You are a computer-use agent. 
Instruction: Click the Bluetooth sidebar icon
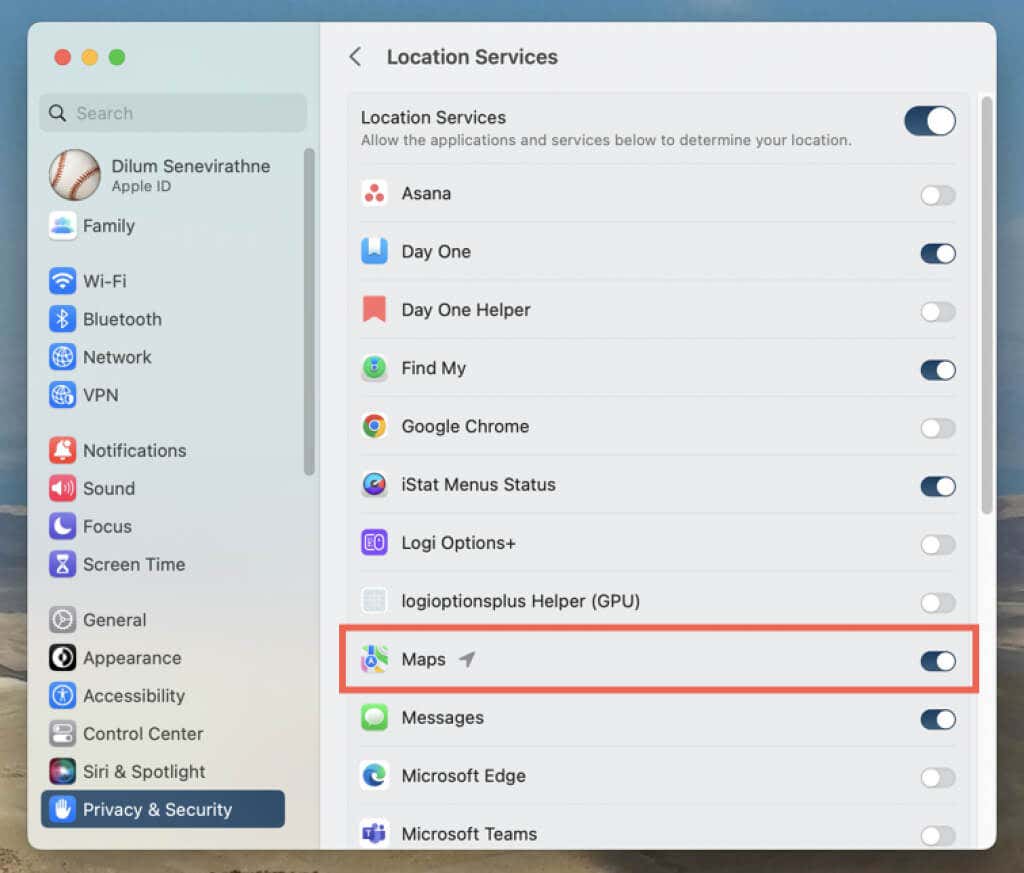tap(62, 319)
